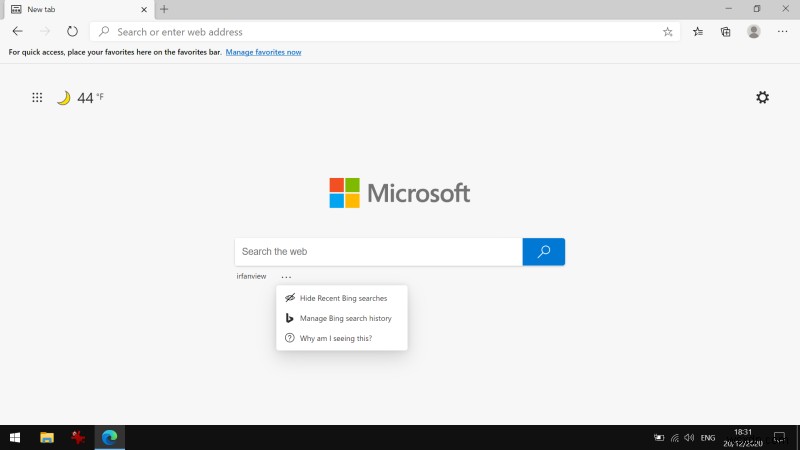Choose Manage Bing search history
Image resolution: width=800 pixels, height=450 pixels.
tap(342, 318)
